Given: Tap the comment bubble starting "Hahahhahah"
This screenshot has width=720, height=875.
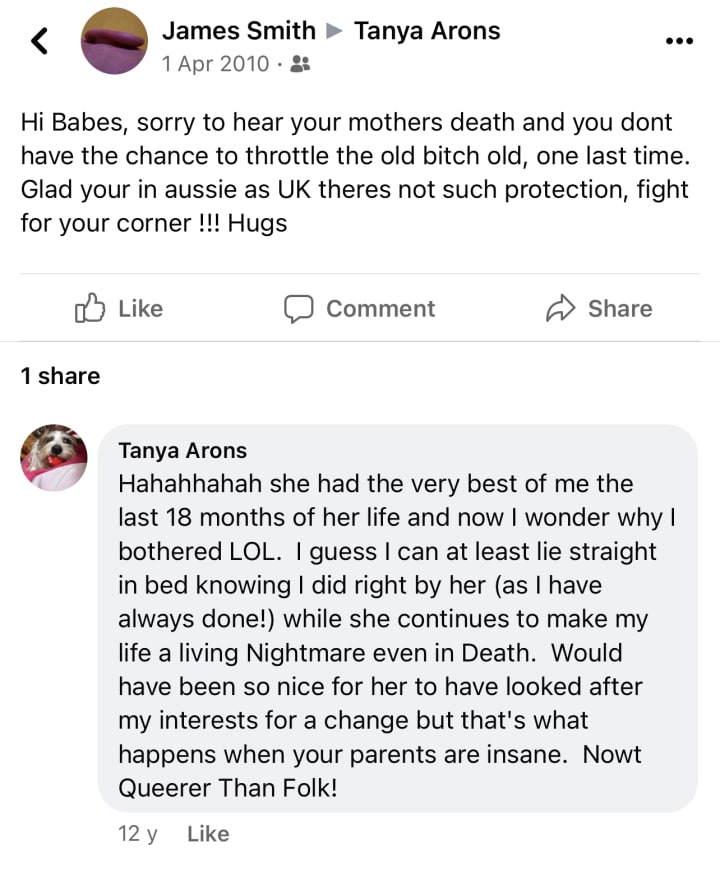Looking at the screenshot, I should click(x=397, y=618).
